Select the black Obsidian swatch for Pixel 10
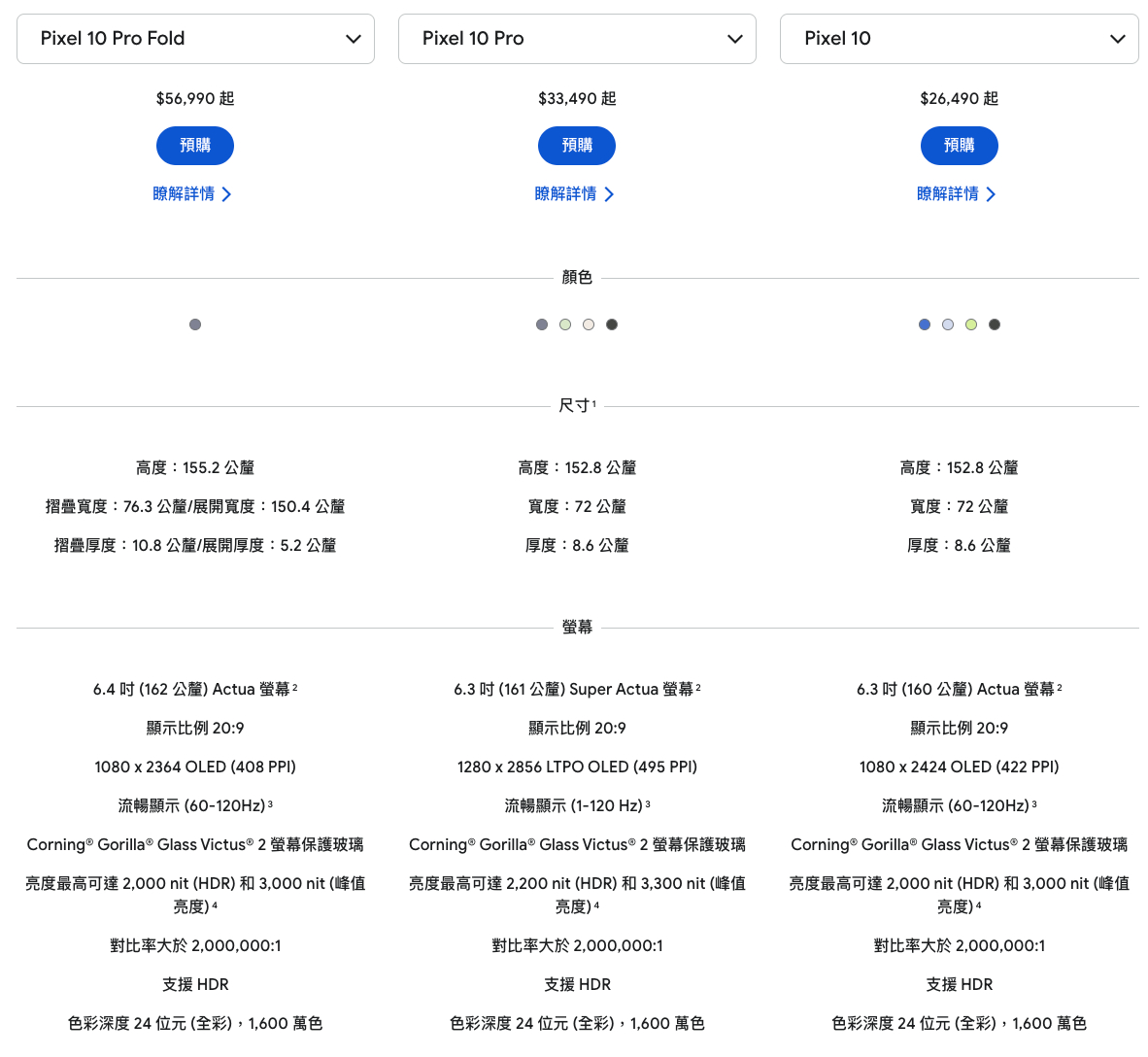The image size is (1148, 1057). [995, 324]
